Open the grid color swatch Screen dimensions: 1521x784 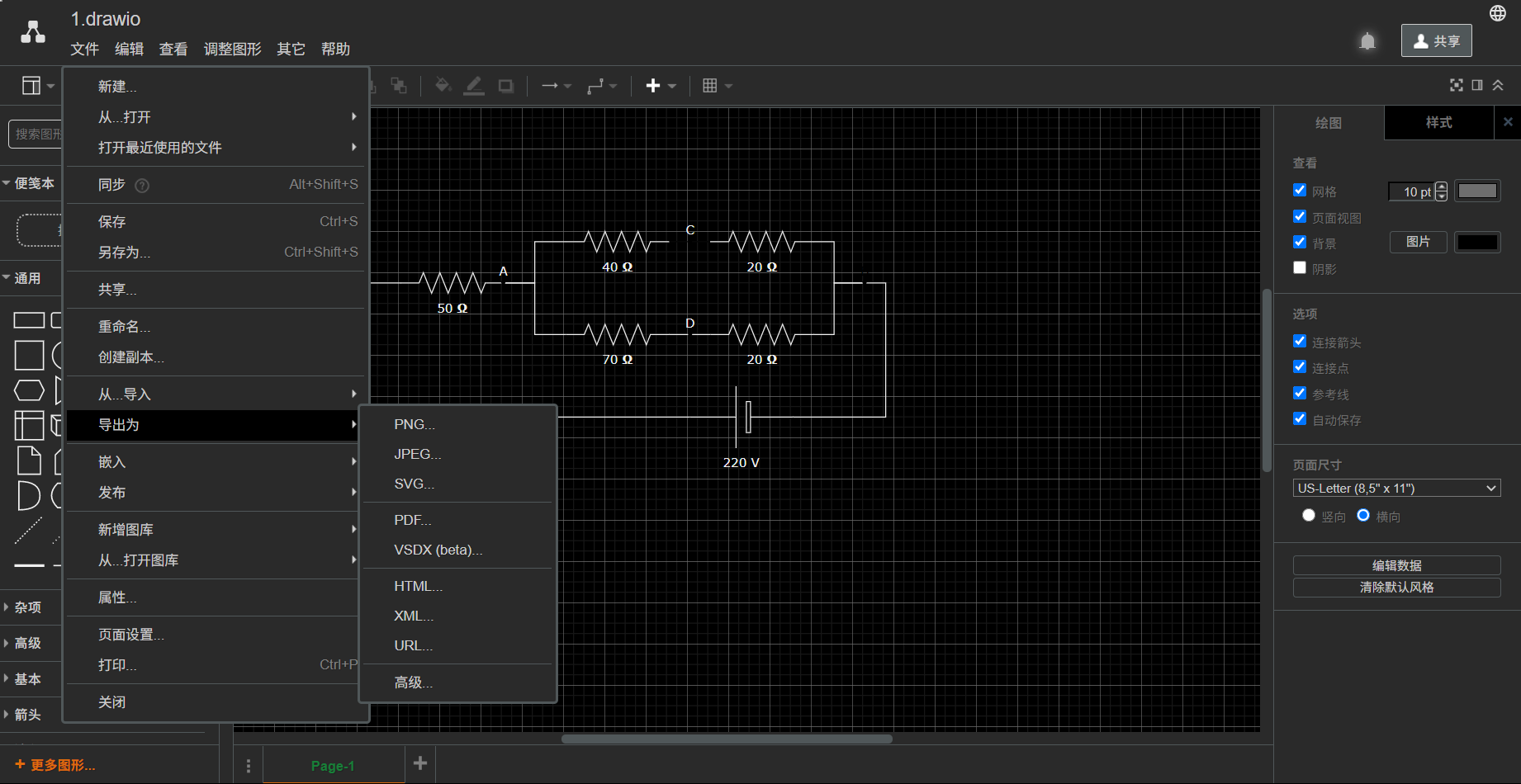[x=1477, y=191]
